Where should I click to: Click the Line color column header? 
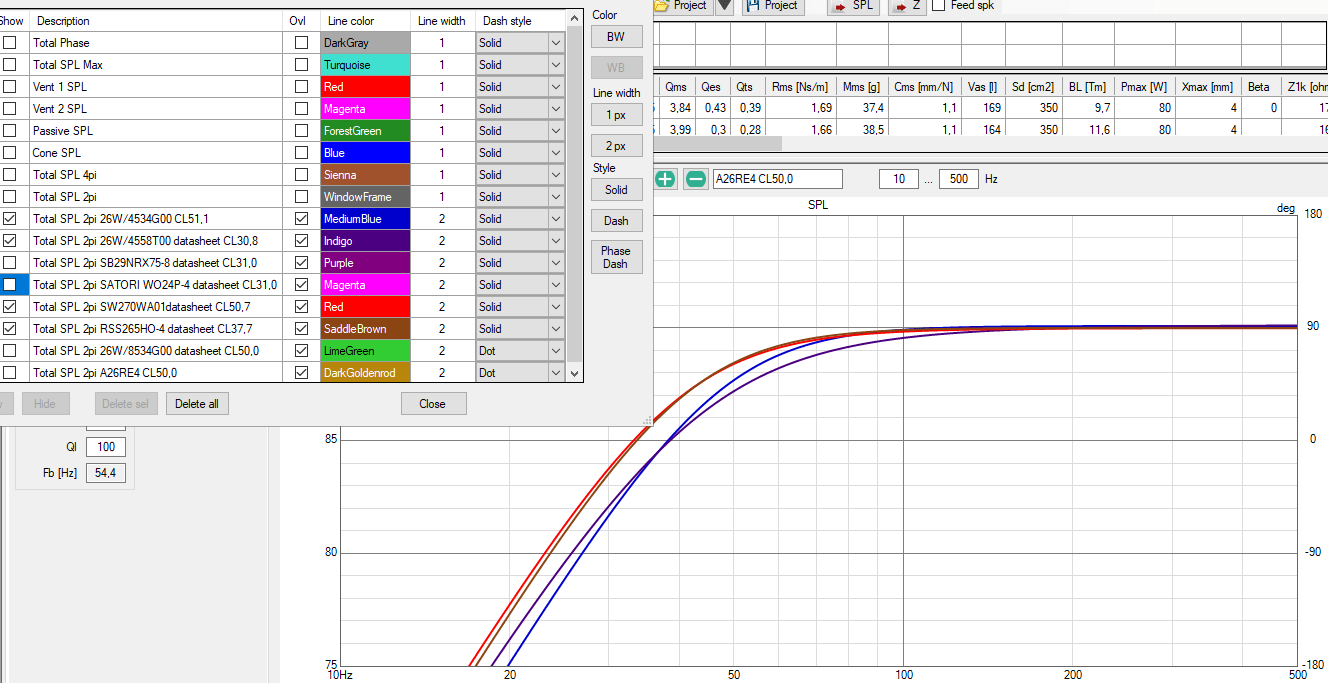[365, 21]
